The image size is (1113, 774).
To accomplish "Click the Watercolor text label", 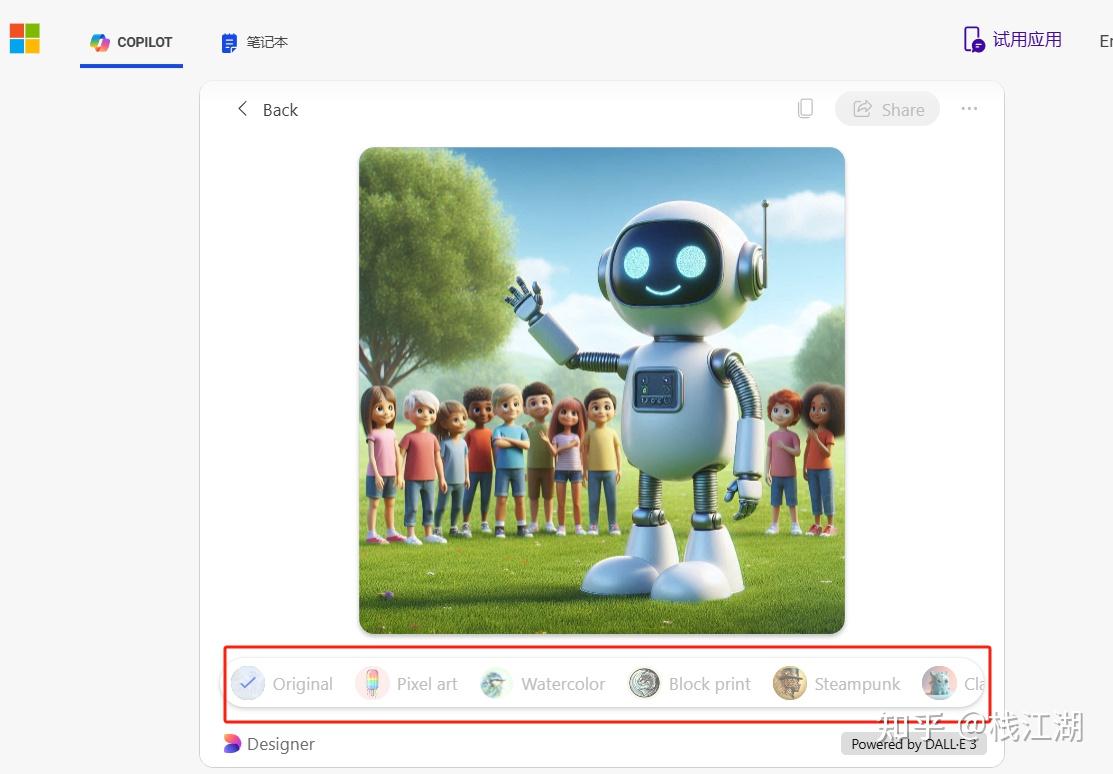I will (x=563, y=684).
